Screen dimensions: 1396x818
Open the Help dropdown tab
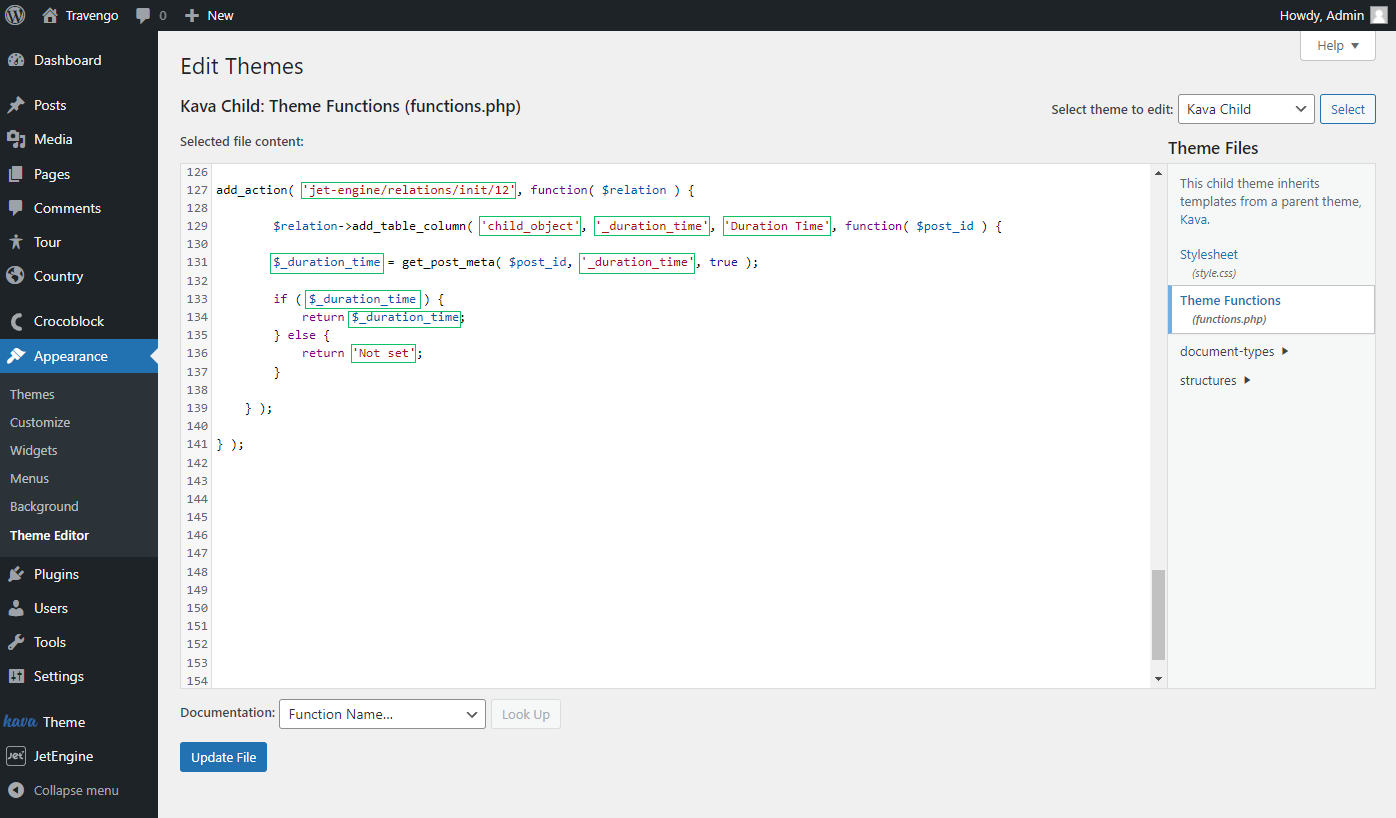(1338, 45)
